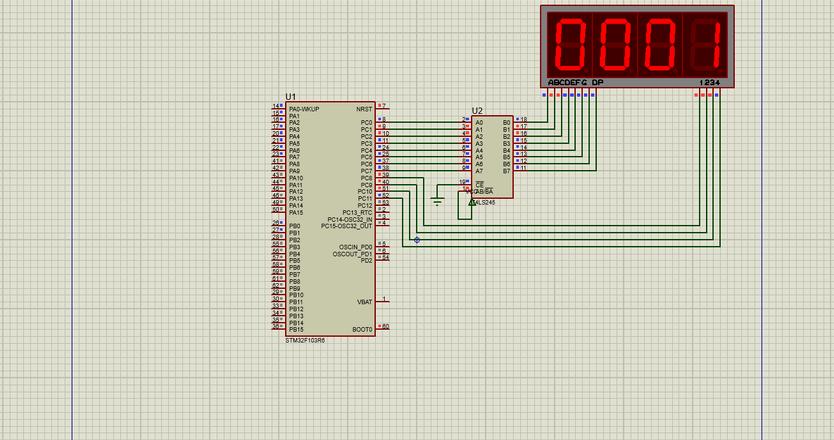
Task: Click the PC13_RTC pin label
Action: pyautogui.click(x=357, y=213)
